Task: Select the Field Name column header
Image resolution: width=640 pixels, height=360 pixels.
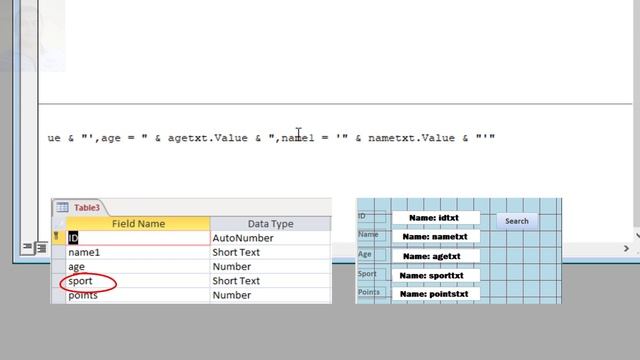Action: pos(138,224)
